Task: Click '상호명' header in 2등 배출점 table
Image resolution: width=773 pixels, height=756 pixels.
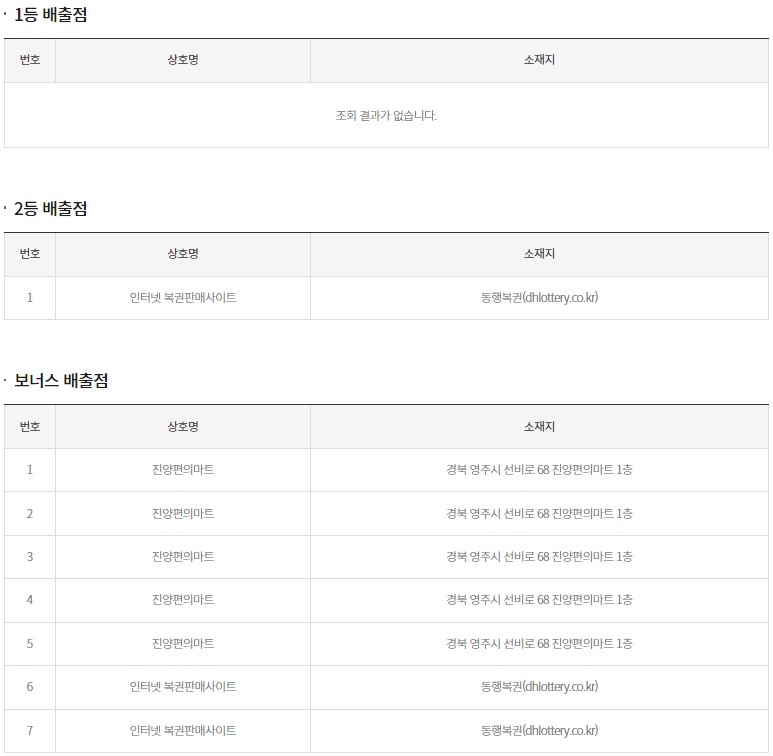Action: [183, 254]
